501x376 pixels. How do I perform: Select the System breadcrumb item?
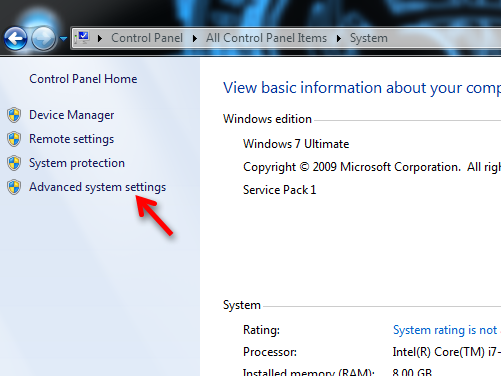point(369,38)
